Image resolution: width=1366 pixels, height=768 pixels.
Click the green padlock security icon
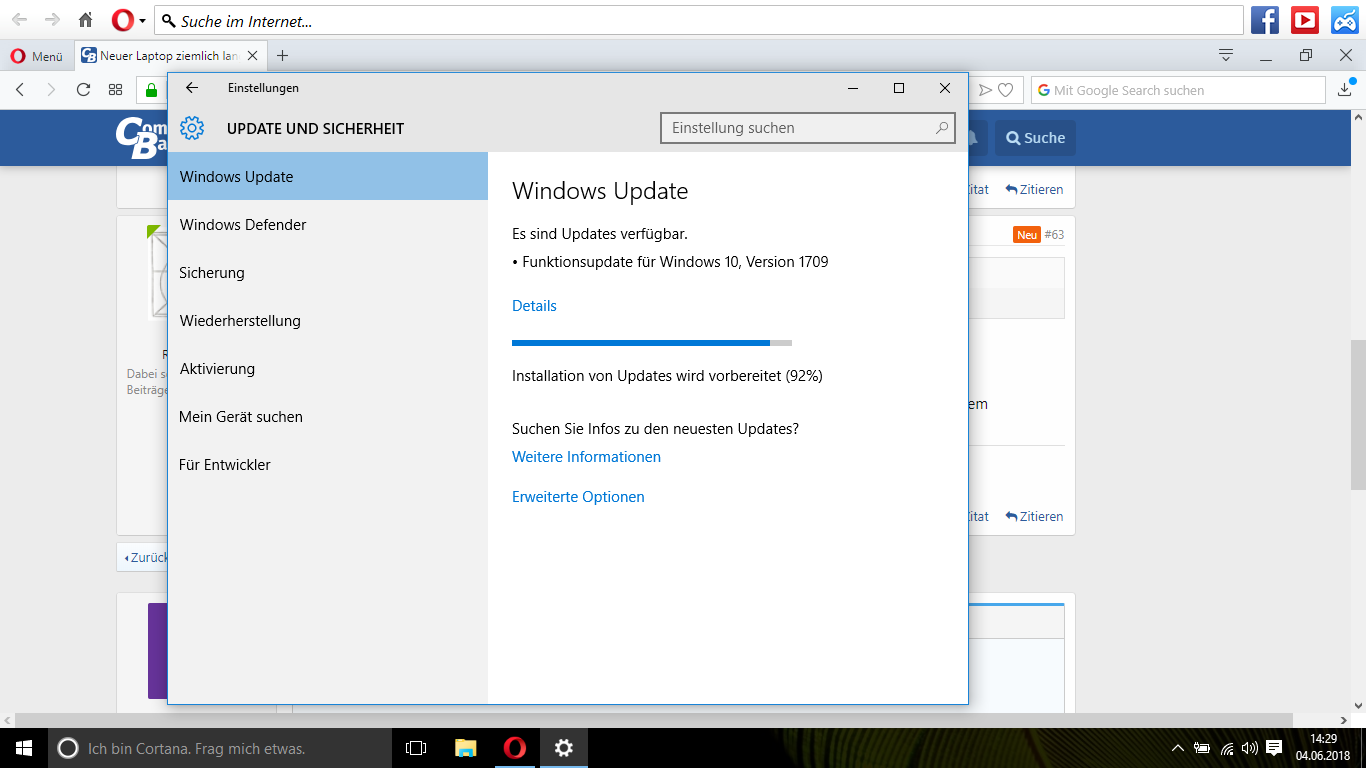click(x=152, y=90)
